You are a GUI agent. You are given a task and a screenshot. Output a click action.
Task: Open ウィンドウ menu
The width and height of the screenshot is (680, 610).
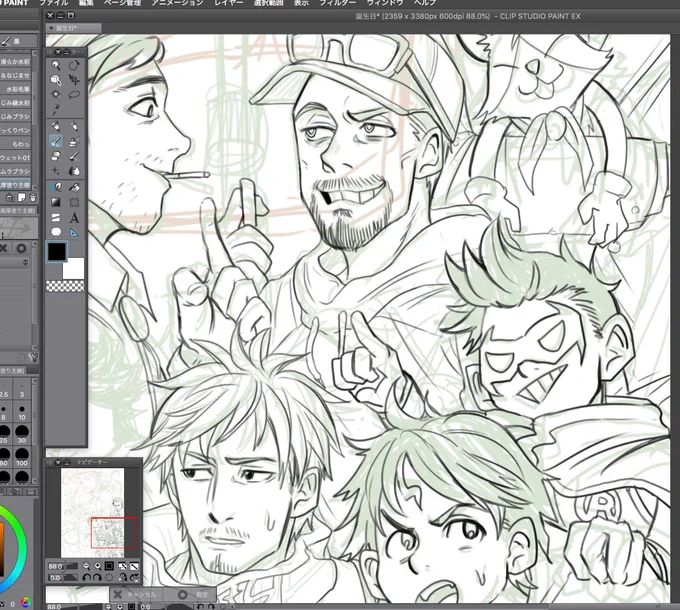pos(385,3)
